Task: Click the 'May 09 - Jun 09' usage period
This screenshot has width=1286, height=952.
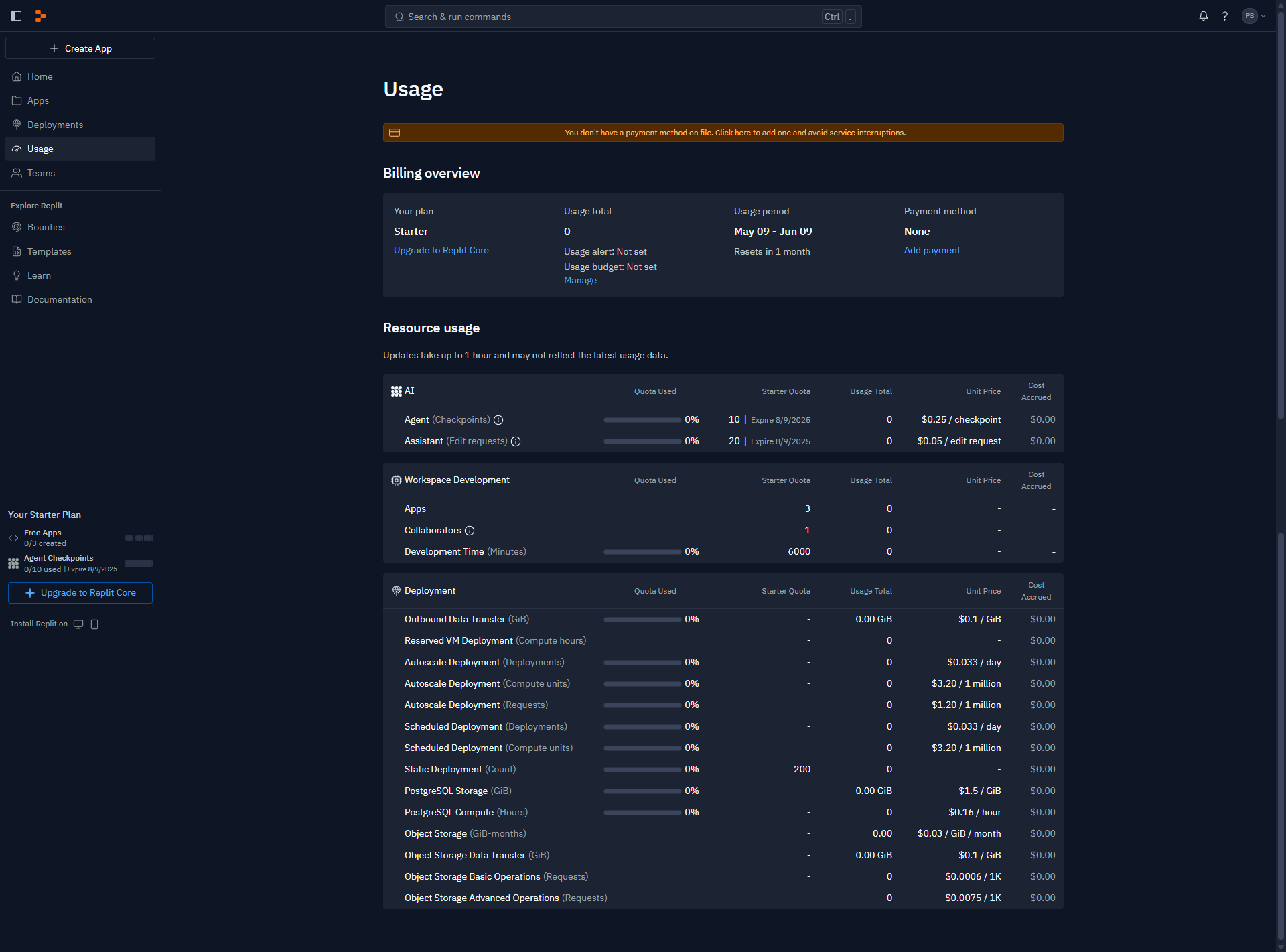Action: [x=773, y=231]
